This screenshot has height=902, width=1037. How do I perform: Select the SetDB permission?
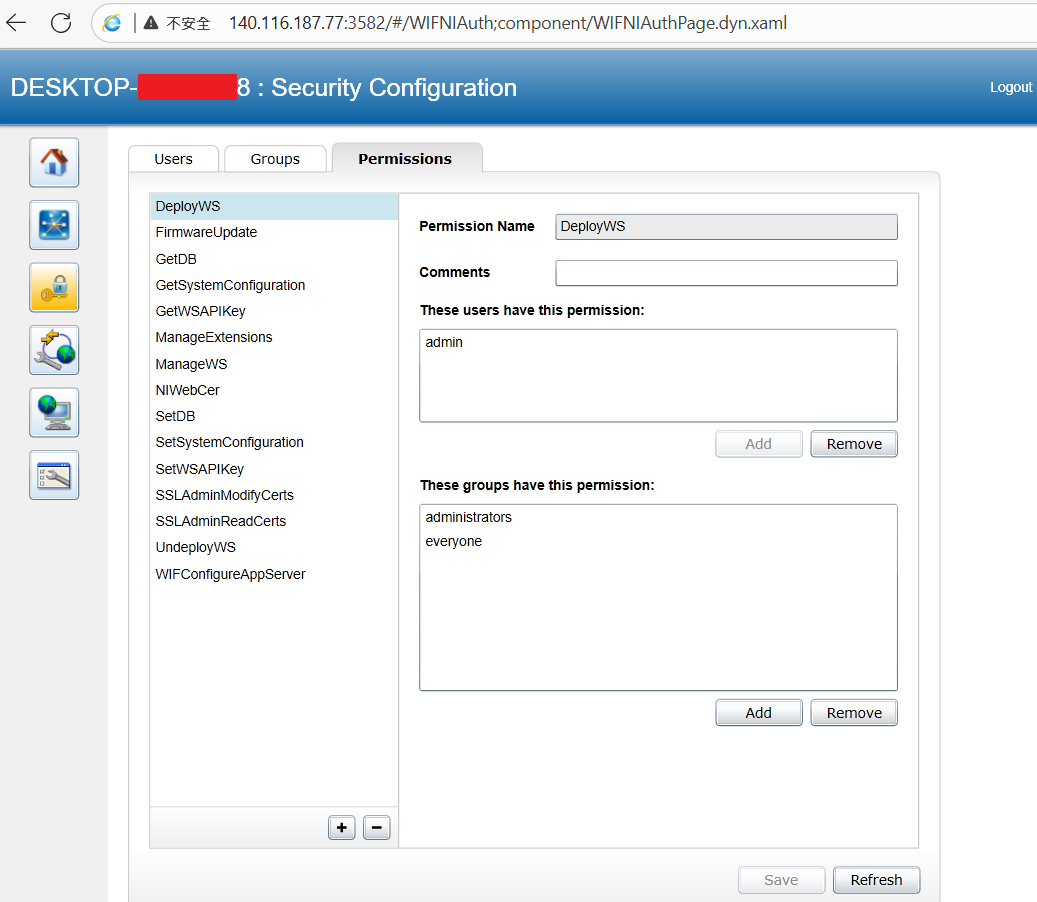(274, 416)
